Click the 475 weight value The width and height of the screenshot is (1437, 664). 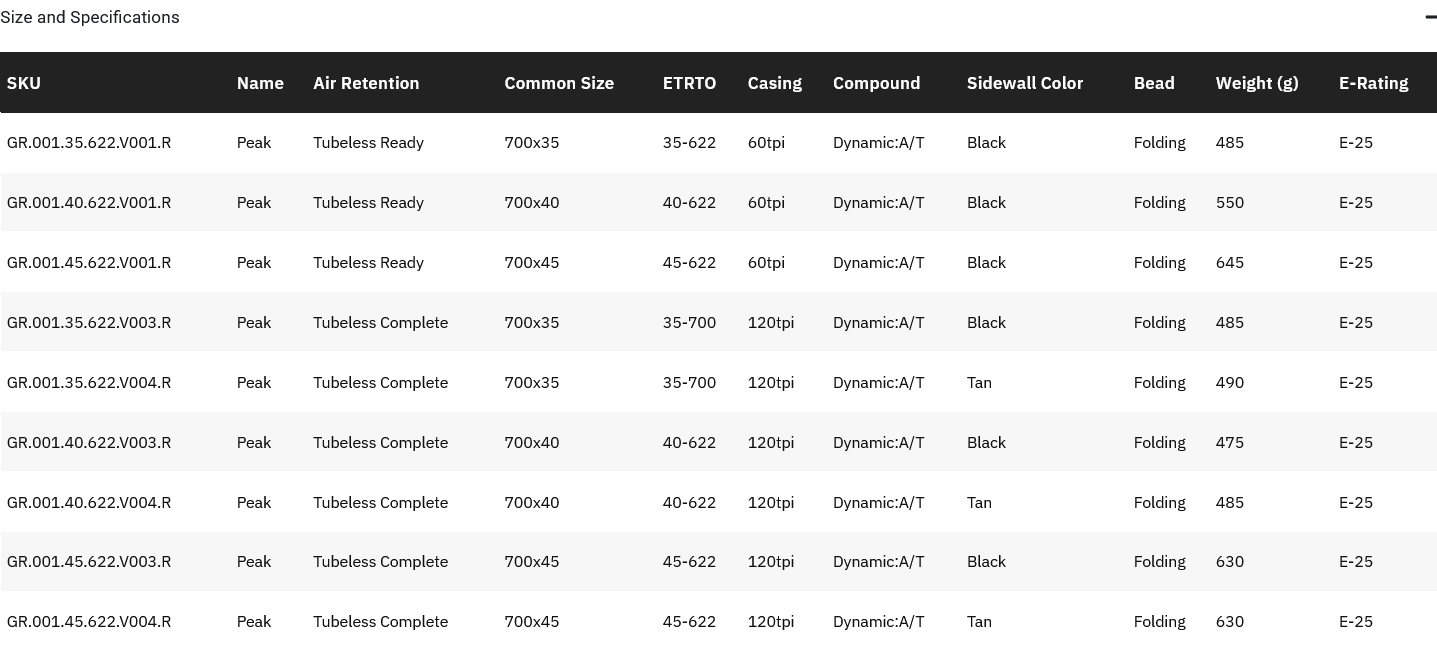pos(1229,442)
